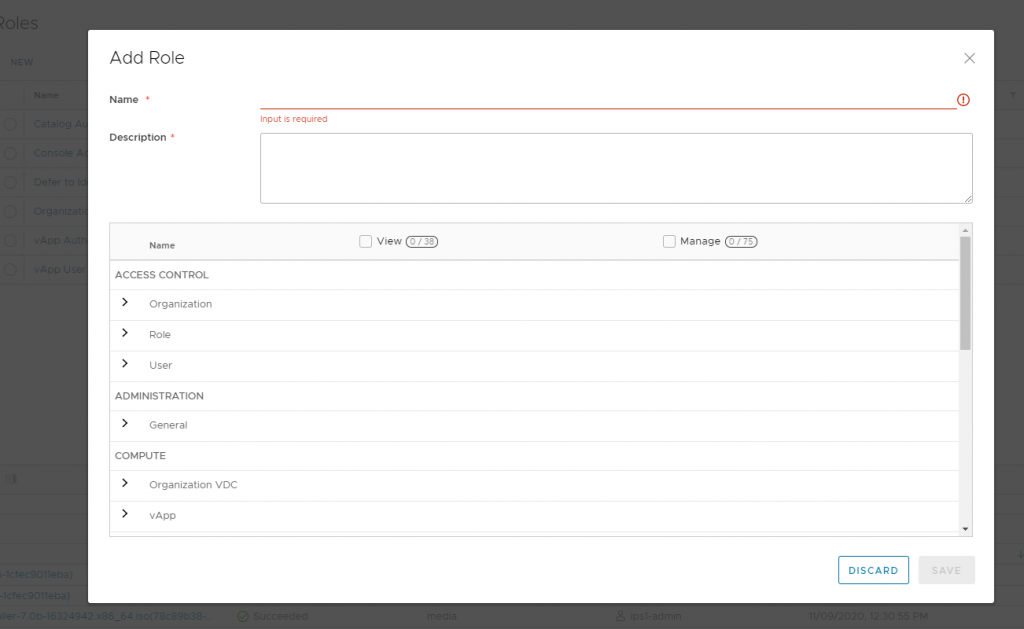Click the scrollbar up arrow

click(x=965, y=230)
